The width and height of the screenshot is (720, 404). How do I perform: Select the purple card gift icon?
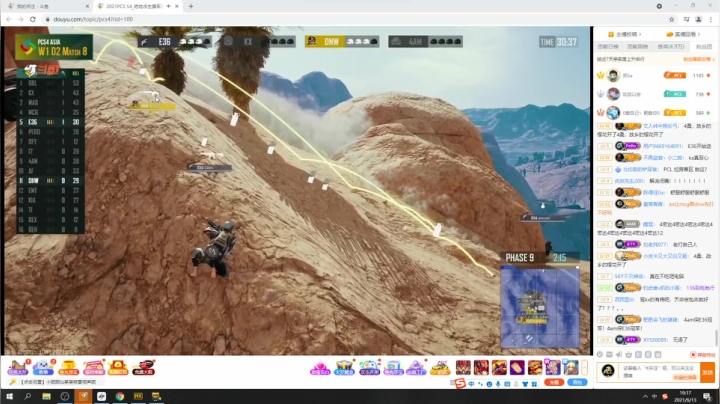point(517,367)
